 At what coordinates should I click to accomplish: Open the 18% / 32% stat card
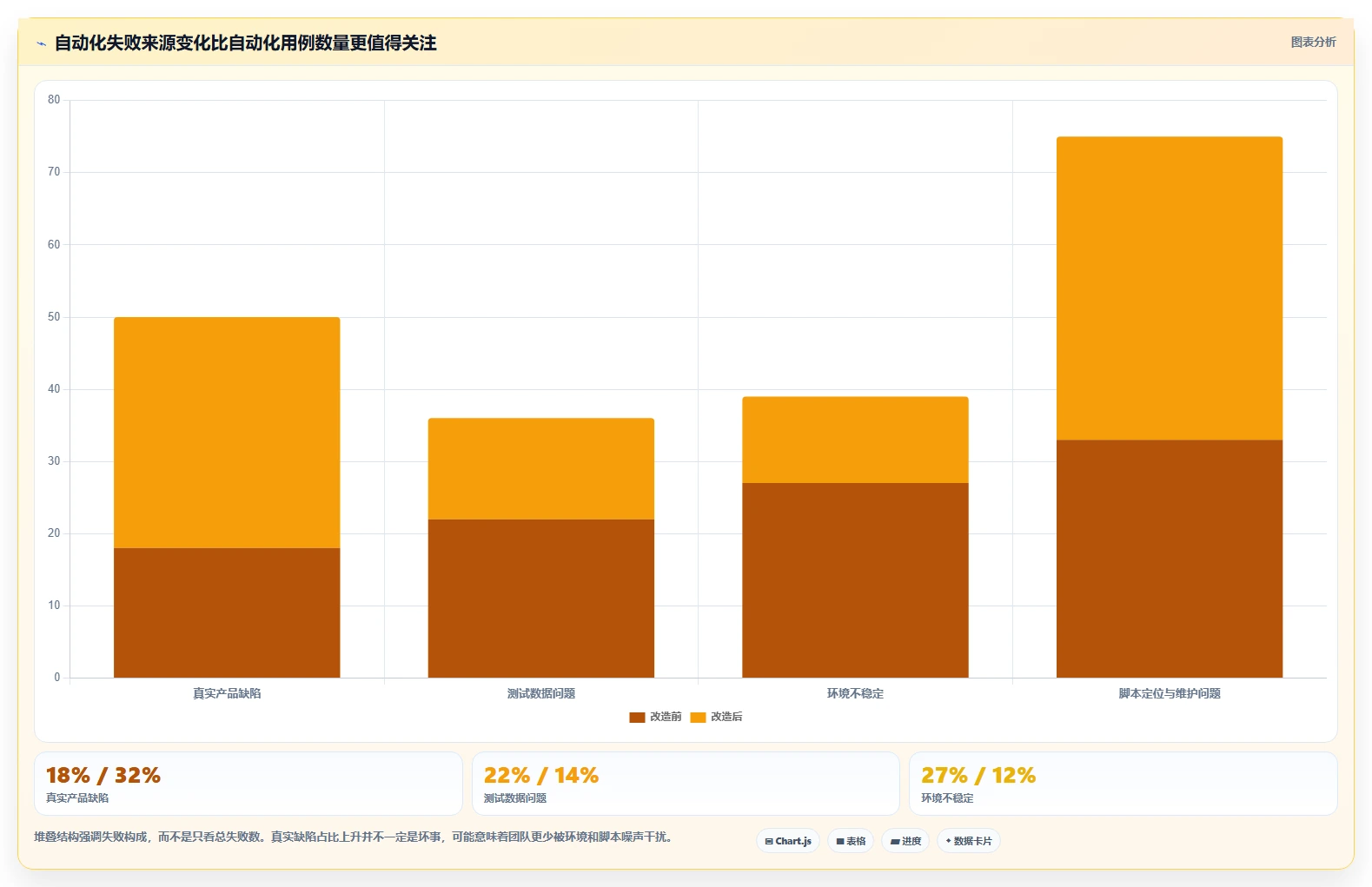pos(249,784)
